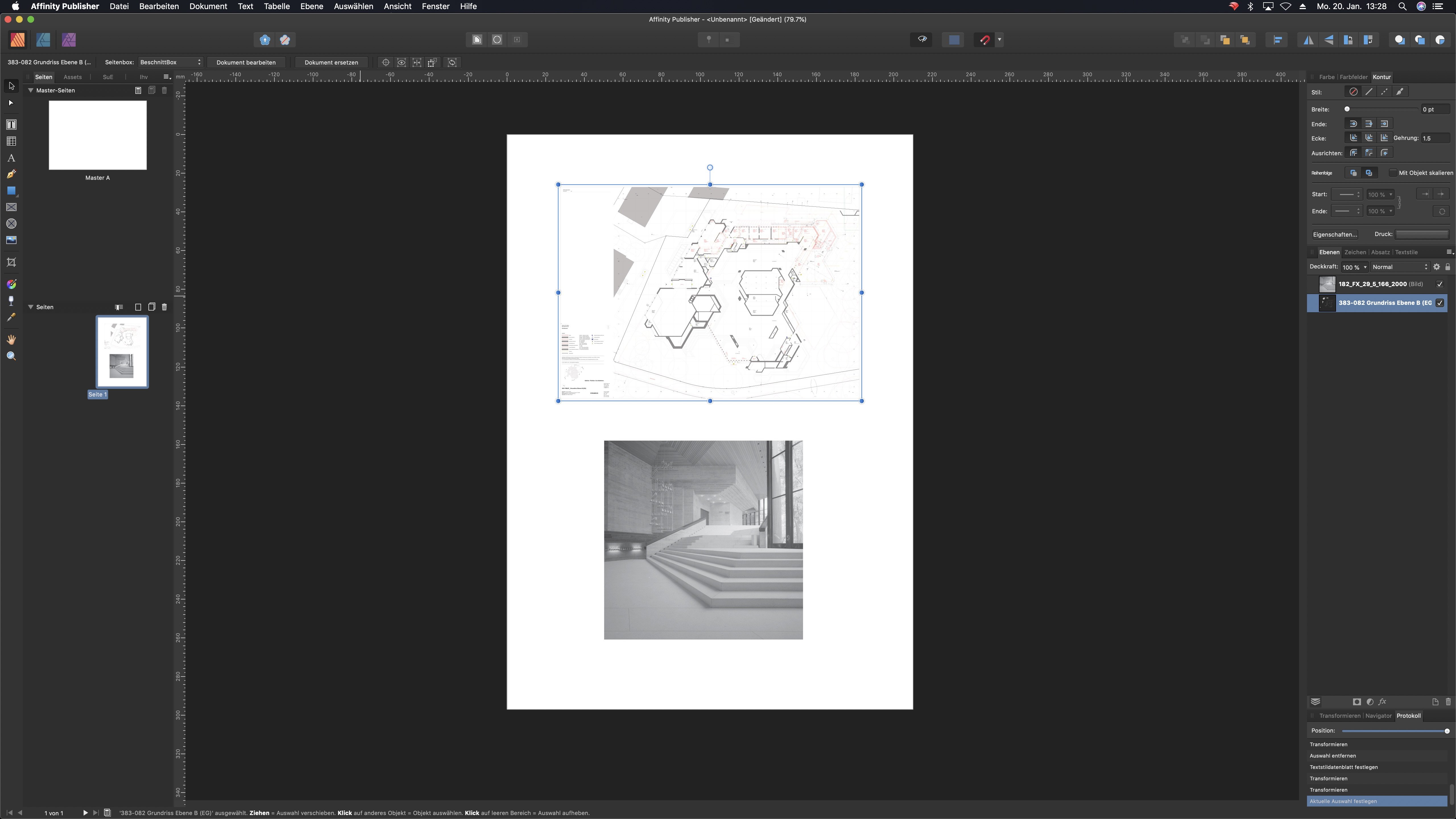1456x819 pixels.
Task: Open Start arrowhead percentage dropdown
Action: point(1380,195)
